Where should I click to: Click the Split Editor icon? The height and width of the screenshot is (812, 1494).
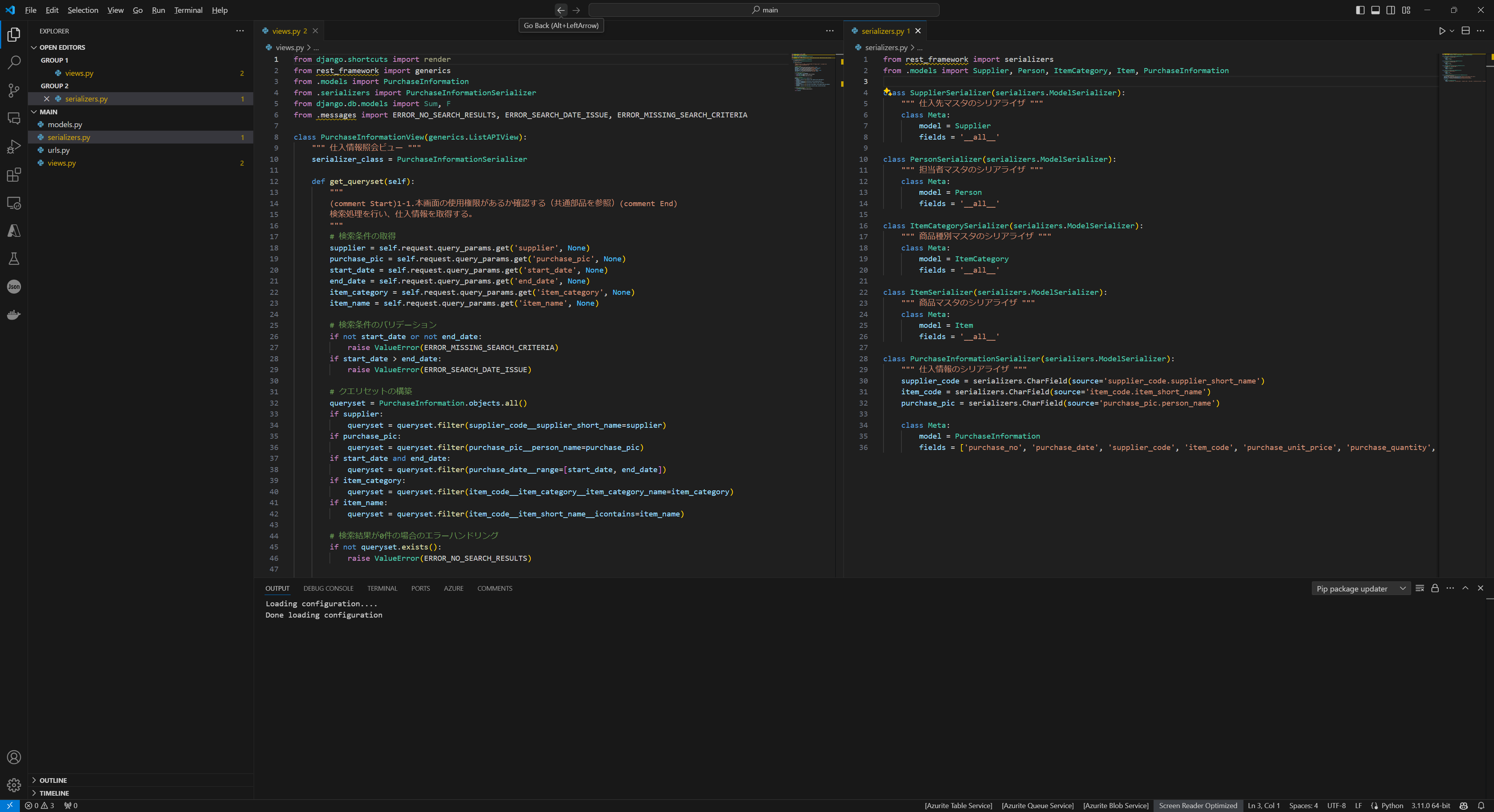[x=1466, y=31]
